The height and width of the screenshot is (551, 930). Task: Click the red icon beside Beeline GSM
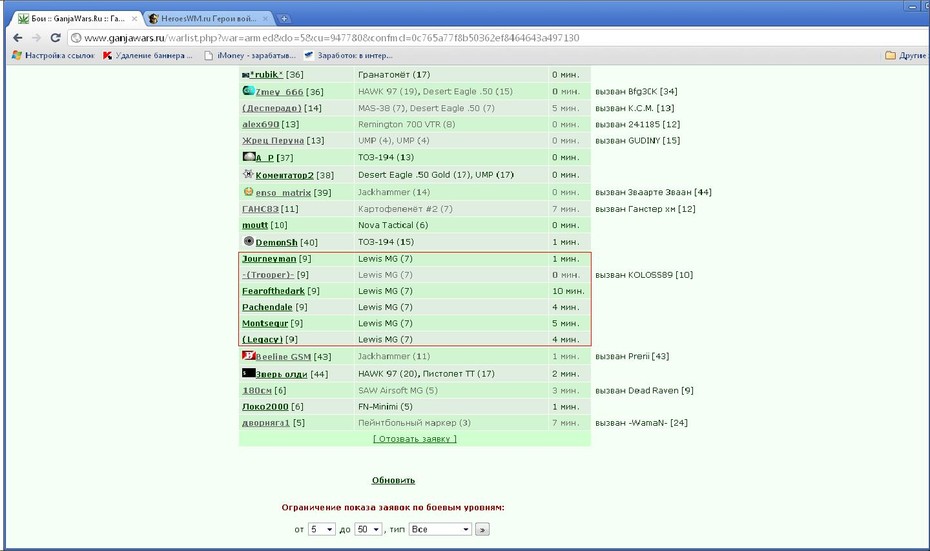[249, 355]
